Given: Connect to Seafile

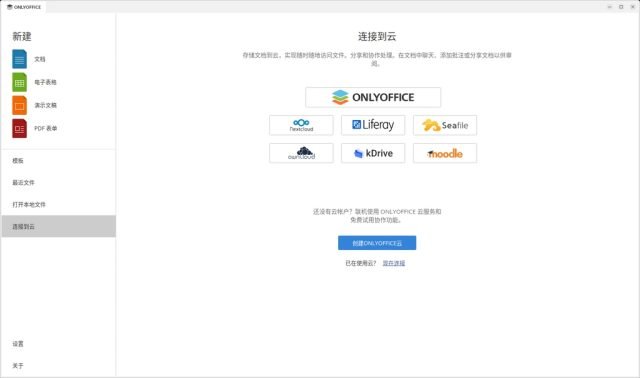Looking at the screenshot, I should (x=445, y=125).
